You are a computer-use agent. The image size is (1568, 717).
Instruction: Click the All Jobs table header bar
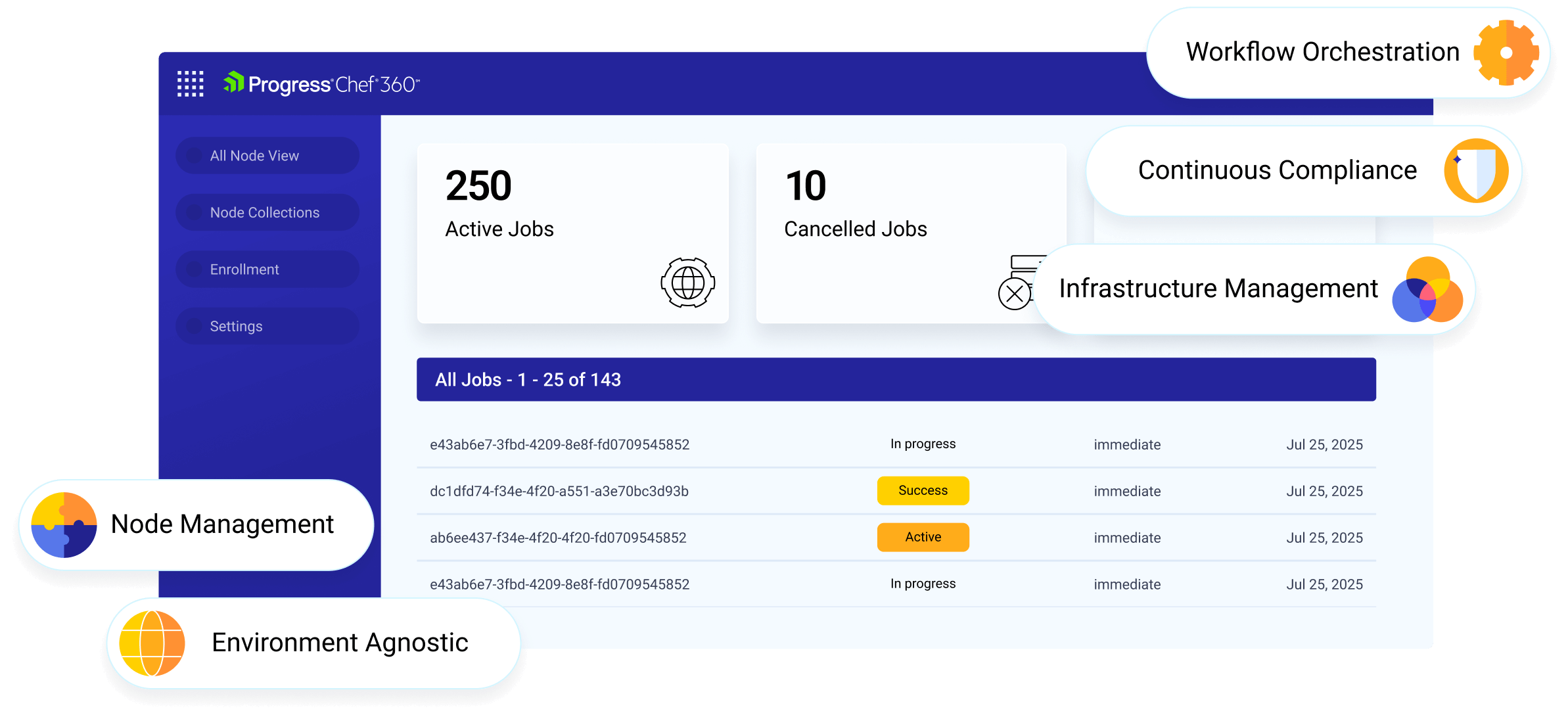(895, 379)
